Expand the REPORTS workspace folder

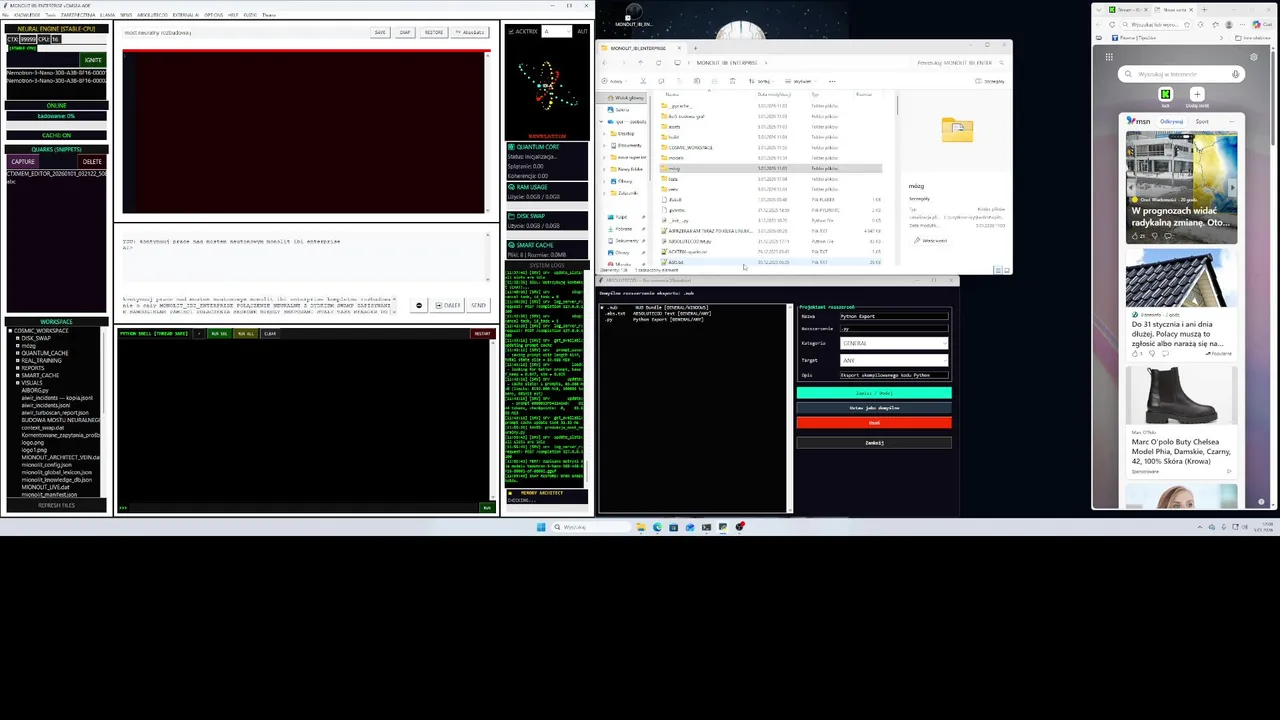coord(18,368)
